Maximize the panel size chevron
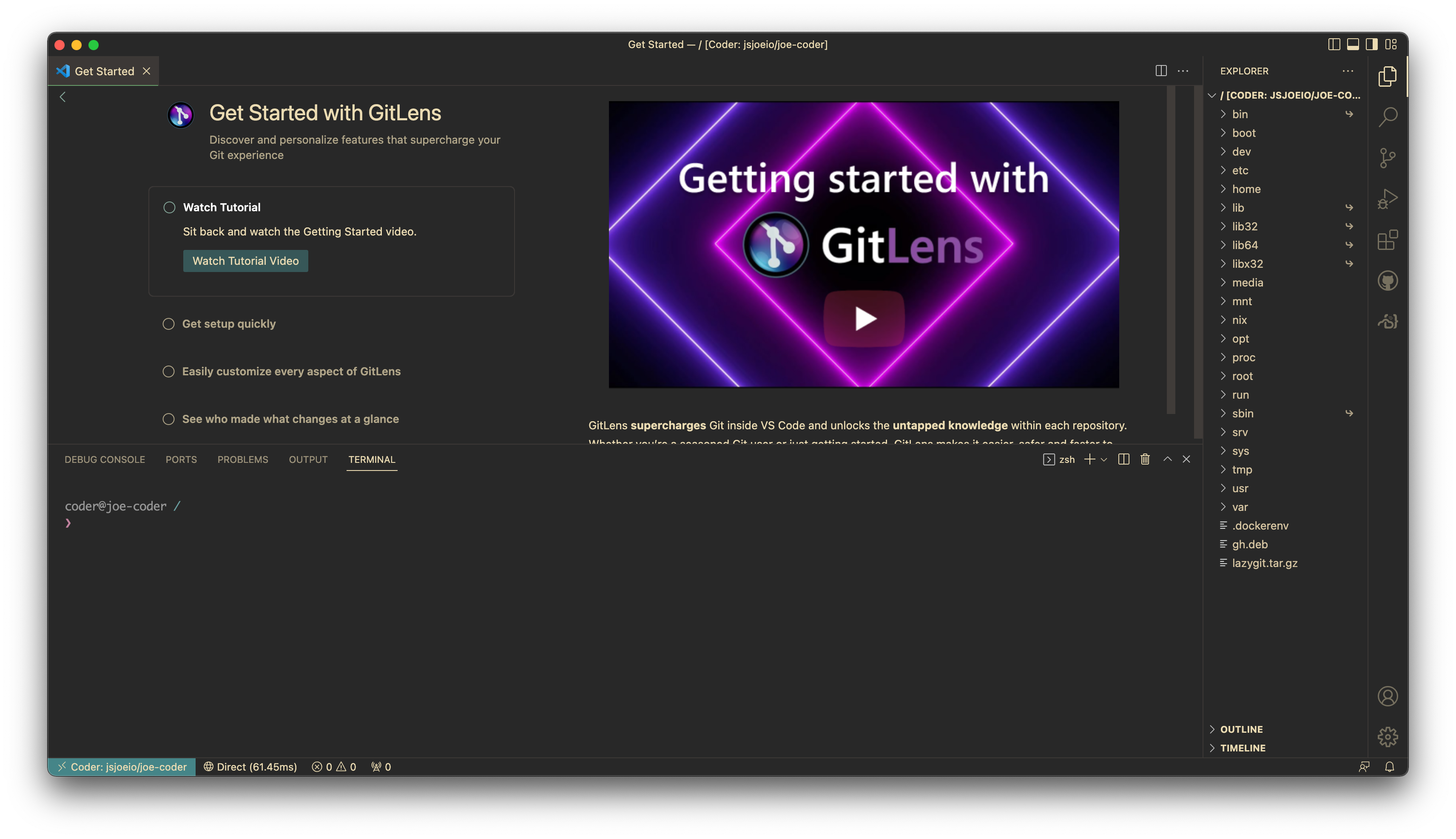Viewport: 1456px width, 839px height. 1167,459
